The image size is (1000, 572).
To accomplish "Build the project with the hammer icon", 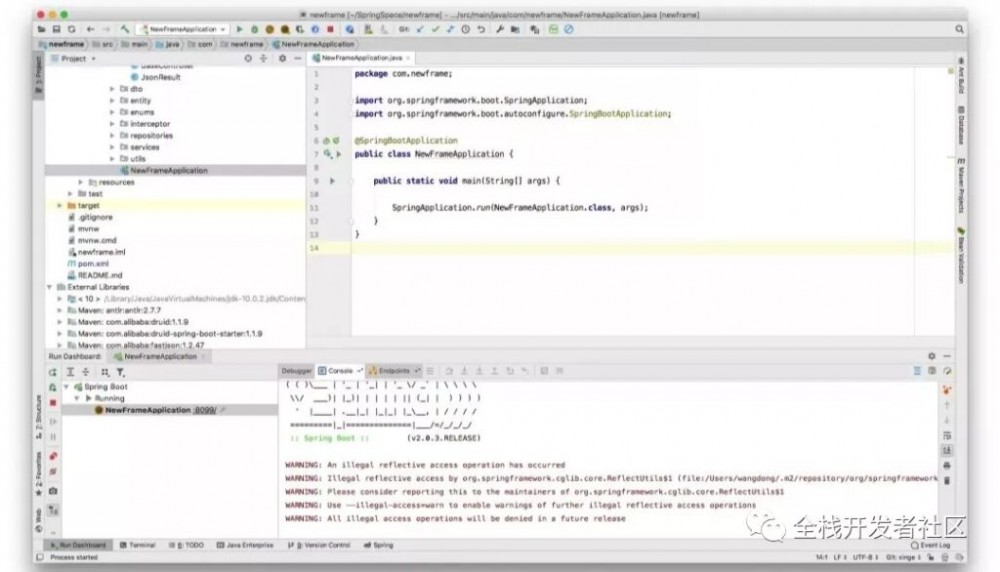I will pyautogui.click(x=125, y=29).
